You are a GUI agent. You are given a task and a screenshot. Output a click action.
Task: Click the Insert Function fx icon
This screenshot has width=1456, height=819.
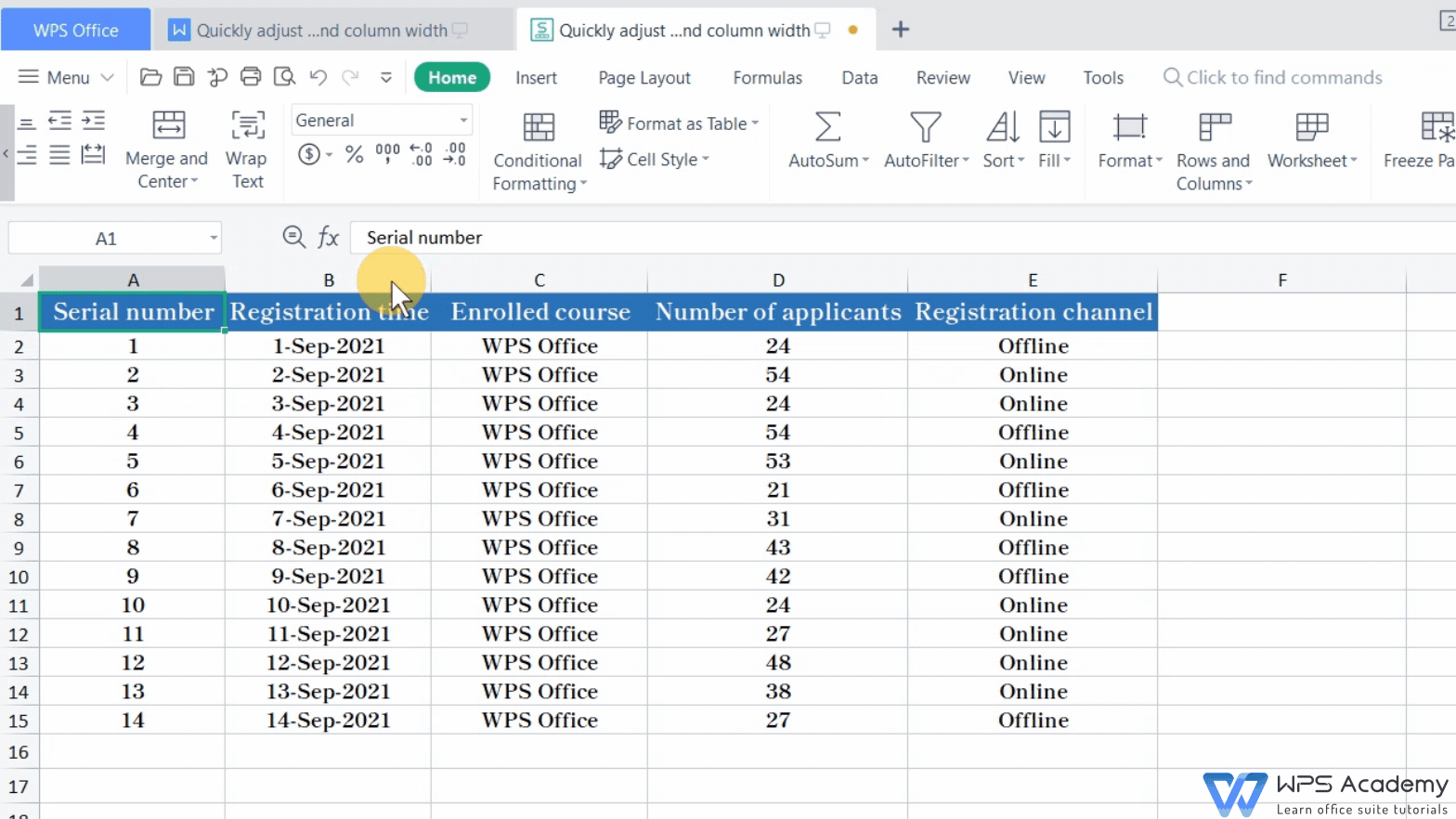[328, 238]
